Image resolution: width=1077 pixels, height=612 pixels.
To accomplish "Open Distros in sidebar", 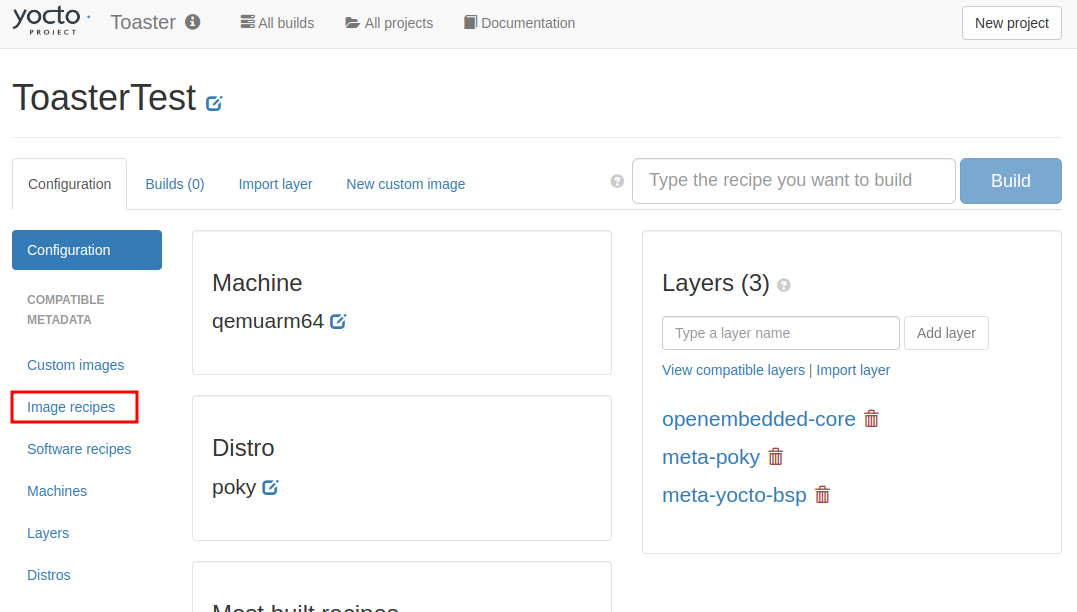I will coord(49,575).
